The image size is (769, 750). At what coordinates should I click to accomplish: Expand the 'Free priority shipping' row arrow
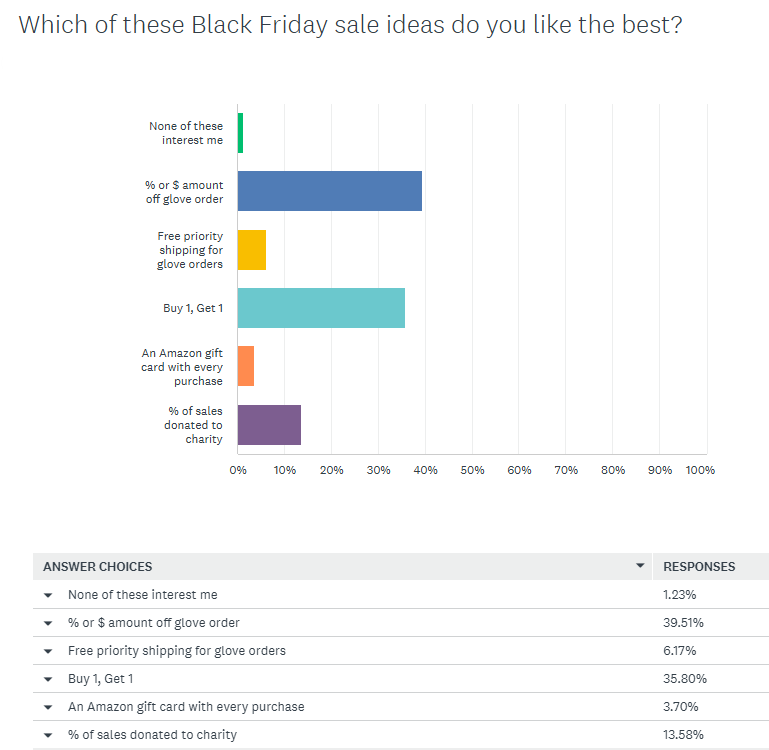(48, 651)
